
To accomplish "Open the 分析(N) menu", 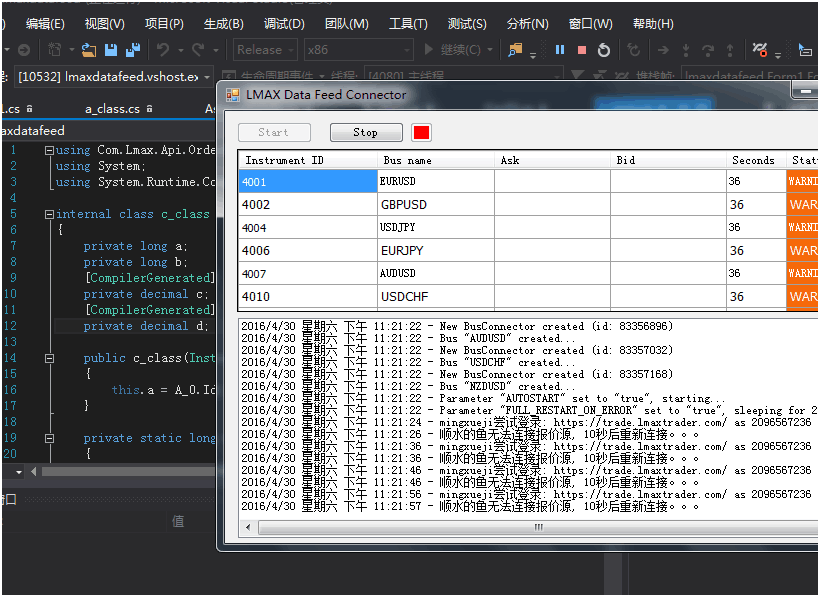I will click(x=528, y=24).
